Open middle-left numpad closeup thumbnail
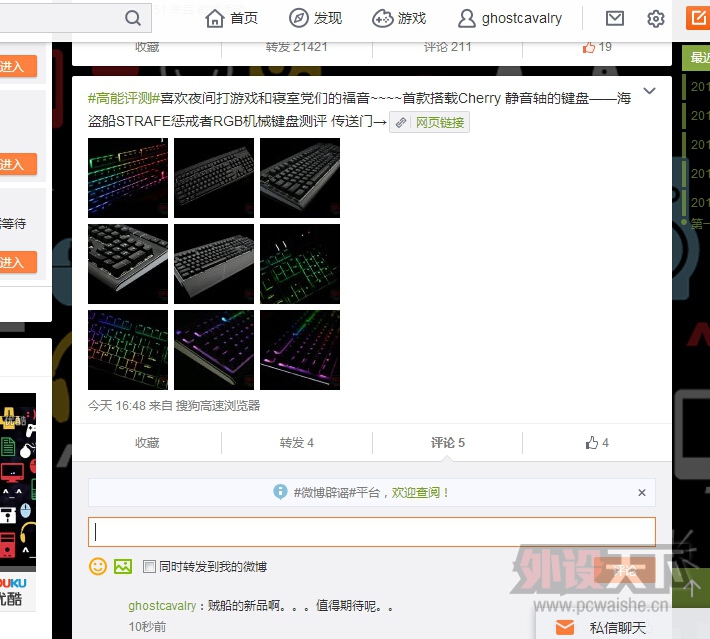Image resolution: width=710 pixels, height=639 pixels. click(x=128, y=264)
